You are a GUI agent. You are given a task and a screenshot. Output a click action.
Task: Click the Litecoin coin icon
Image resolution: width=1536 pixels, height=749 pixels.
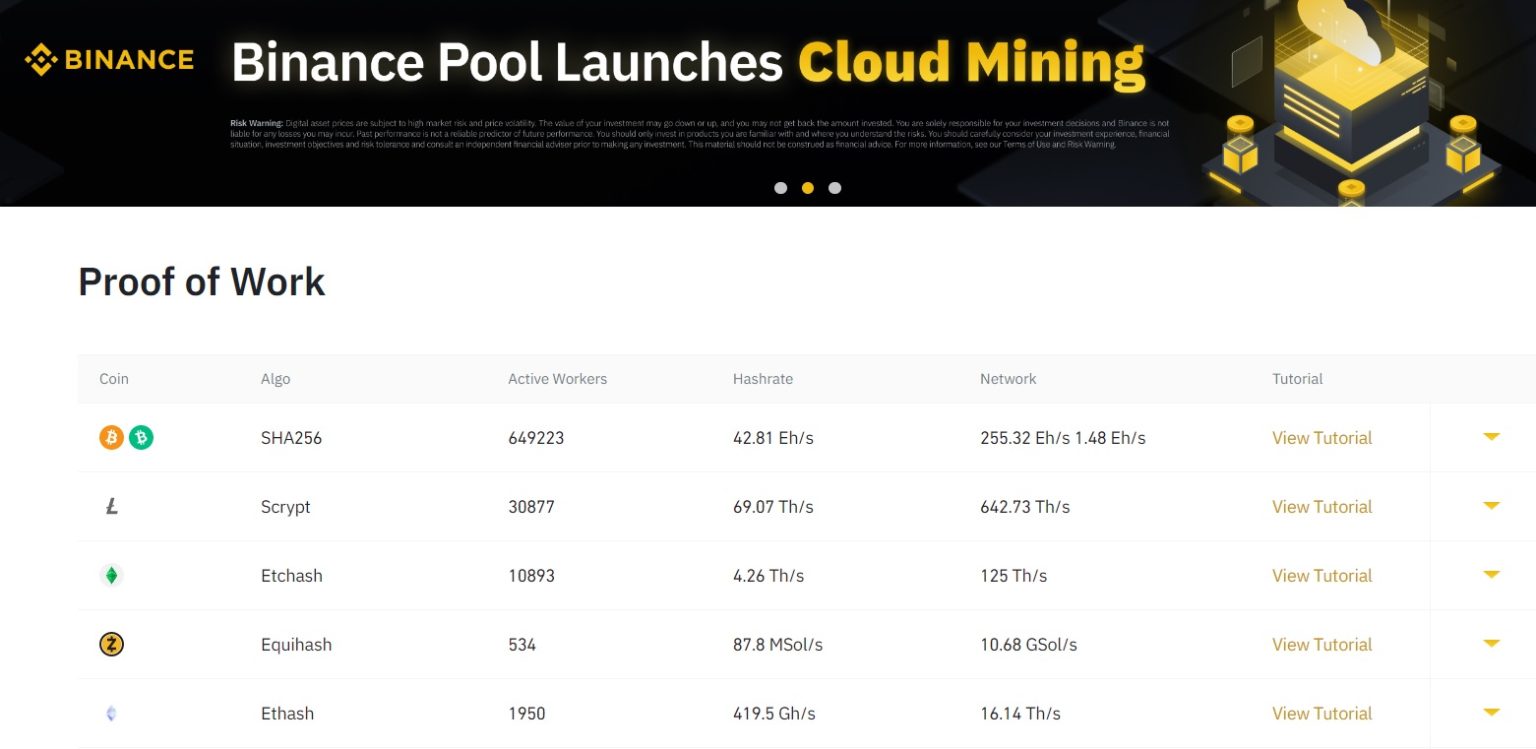click(x=111, y=507)
